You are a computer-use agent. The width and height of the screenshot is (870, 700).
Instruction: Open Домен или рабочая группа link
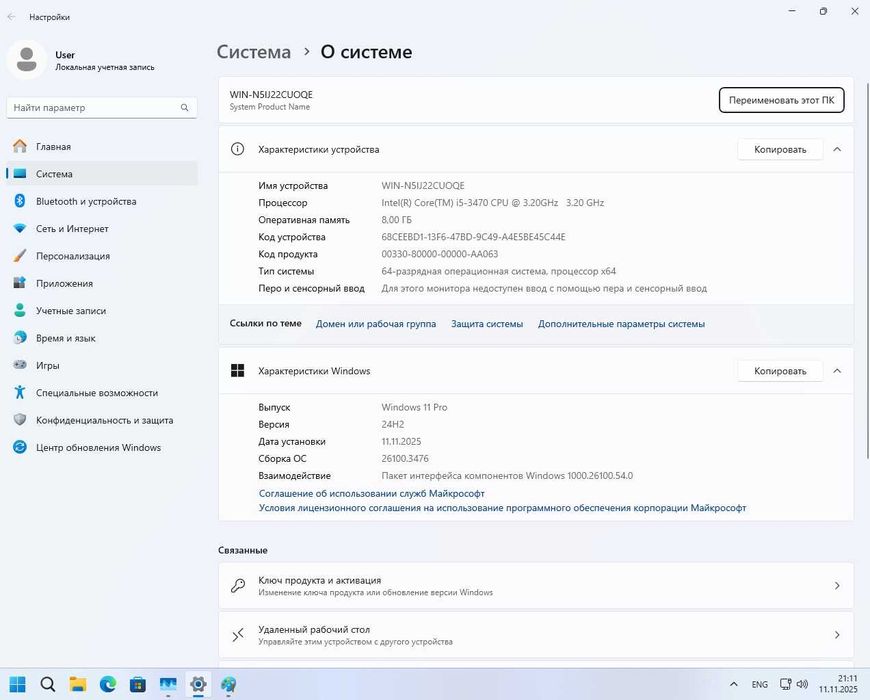click(x=376, y=324)
